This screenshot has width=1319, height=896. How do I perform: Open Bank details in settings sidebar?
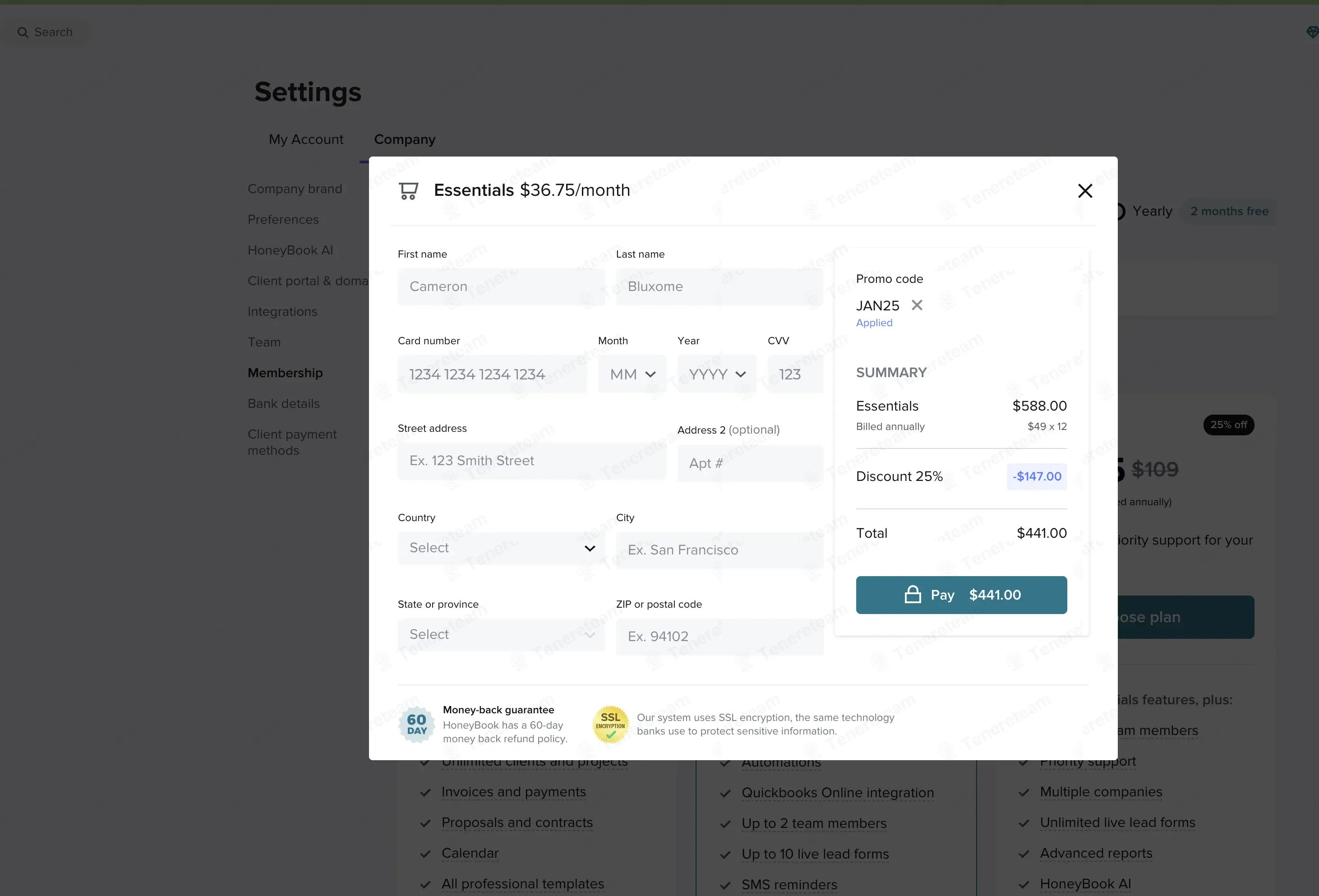[x=284, y=404]
